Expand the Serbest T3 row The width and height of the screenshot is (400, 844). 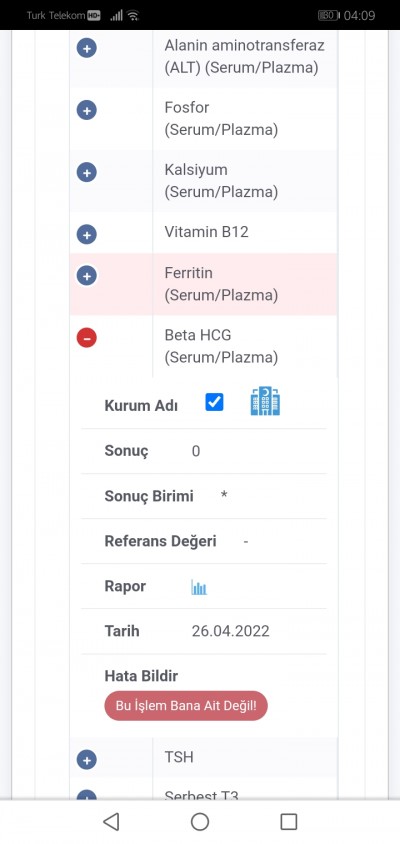[87, 795]
